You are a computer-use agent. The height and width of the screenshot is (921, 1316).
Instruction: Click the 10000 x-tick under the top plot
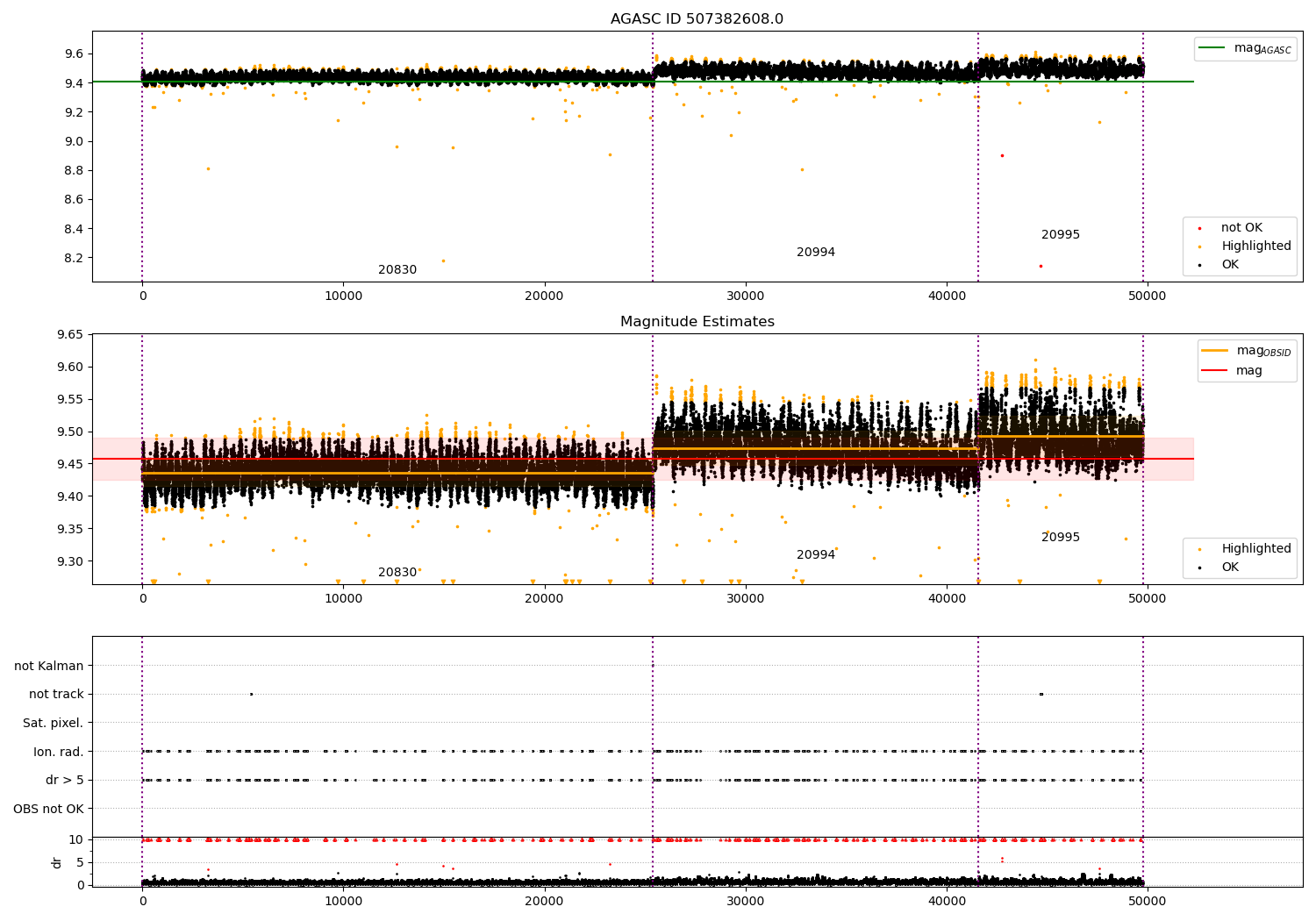coord(343,296)
